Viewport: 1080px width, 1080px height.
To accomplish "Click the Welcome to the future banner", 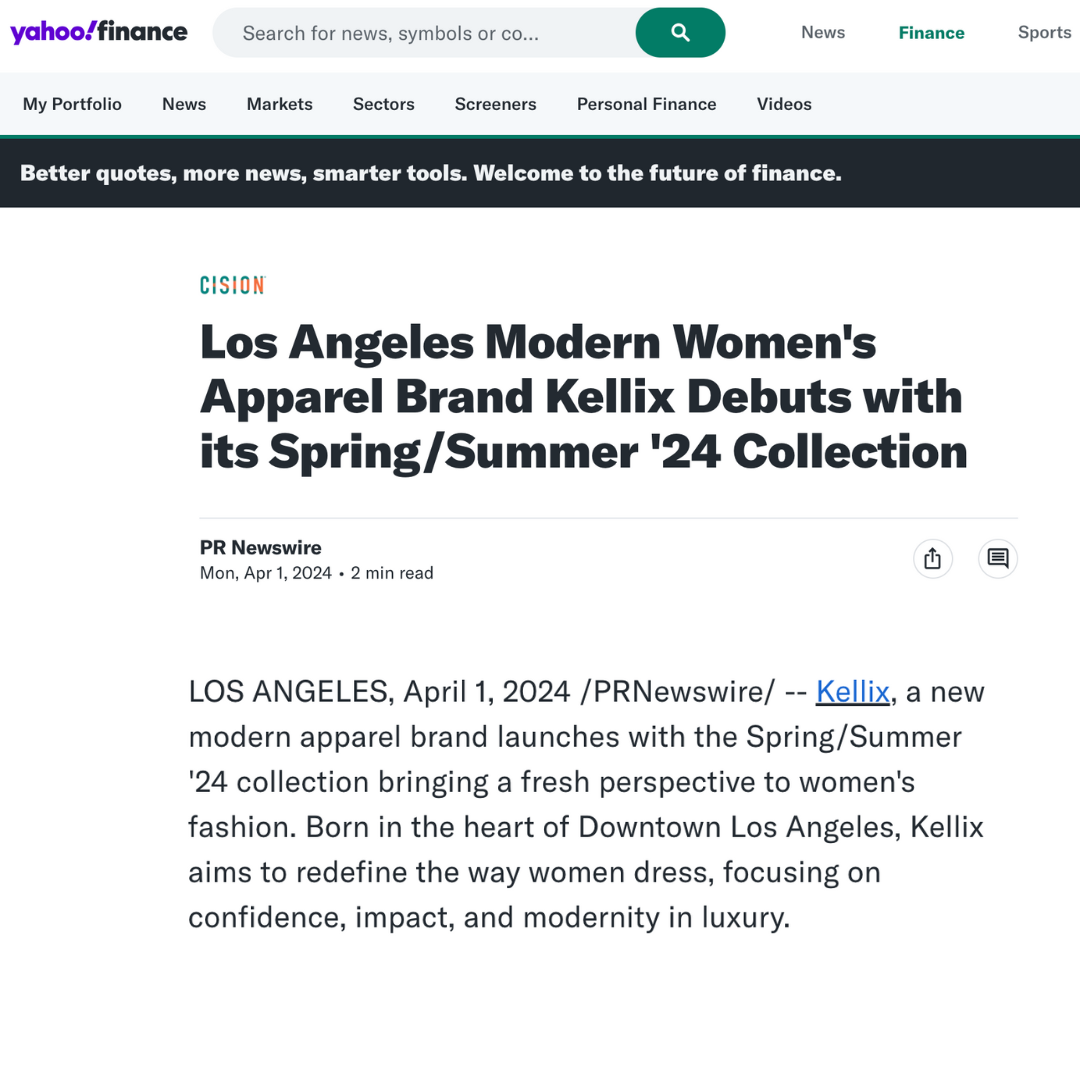I will tap(431, 173).
